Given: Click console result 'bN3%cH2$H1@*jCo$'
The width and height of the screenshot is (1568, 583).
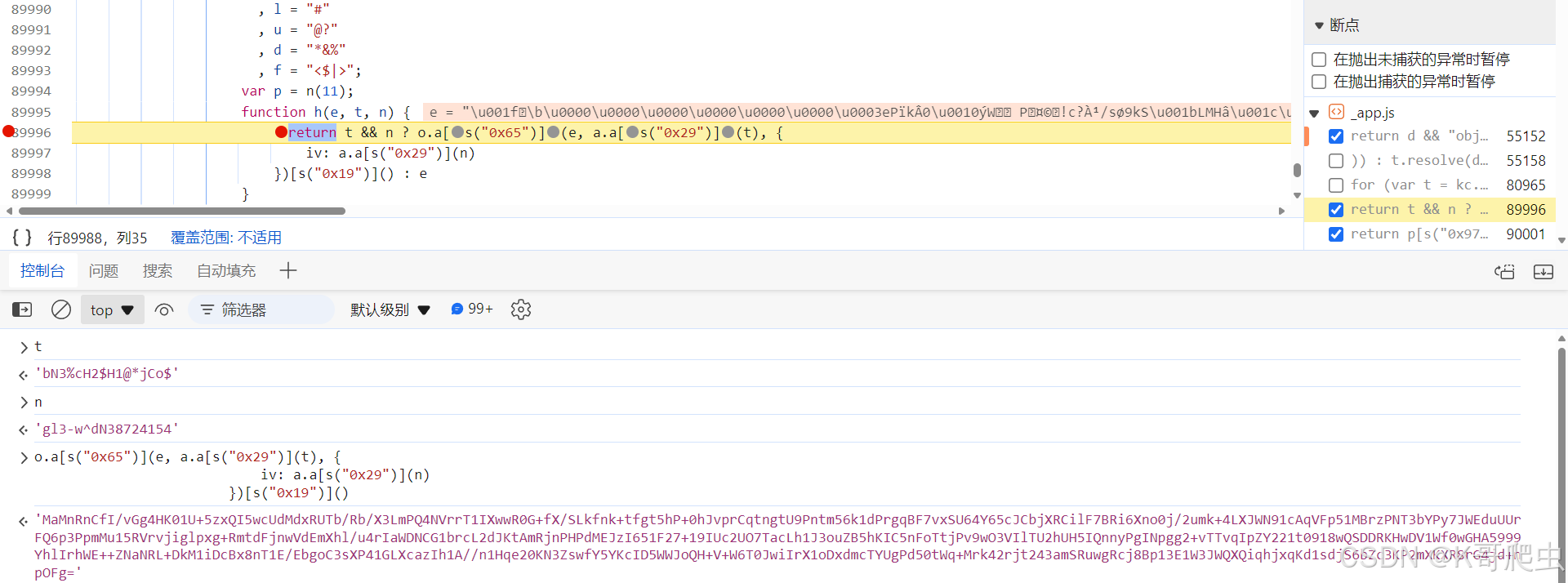Looking at the screenshot, I should tap(107, 373).
